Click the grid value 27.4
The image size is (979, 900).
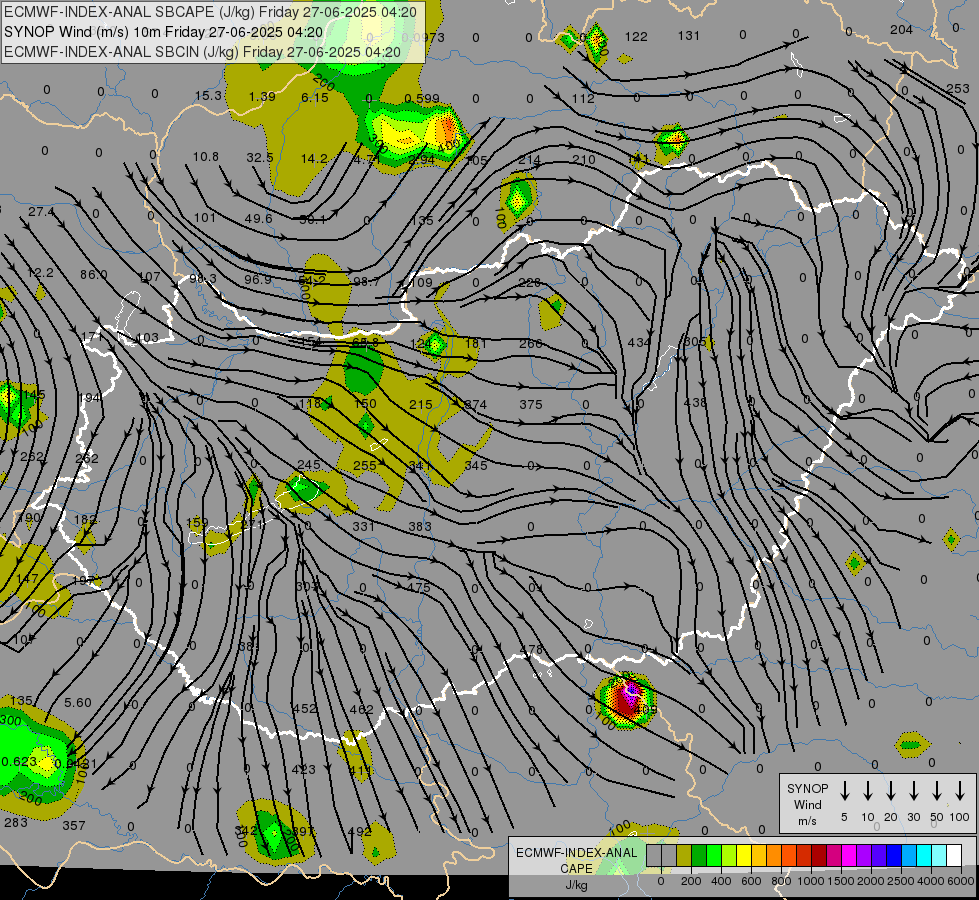41,212
